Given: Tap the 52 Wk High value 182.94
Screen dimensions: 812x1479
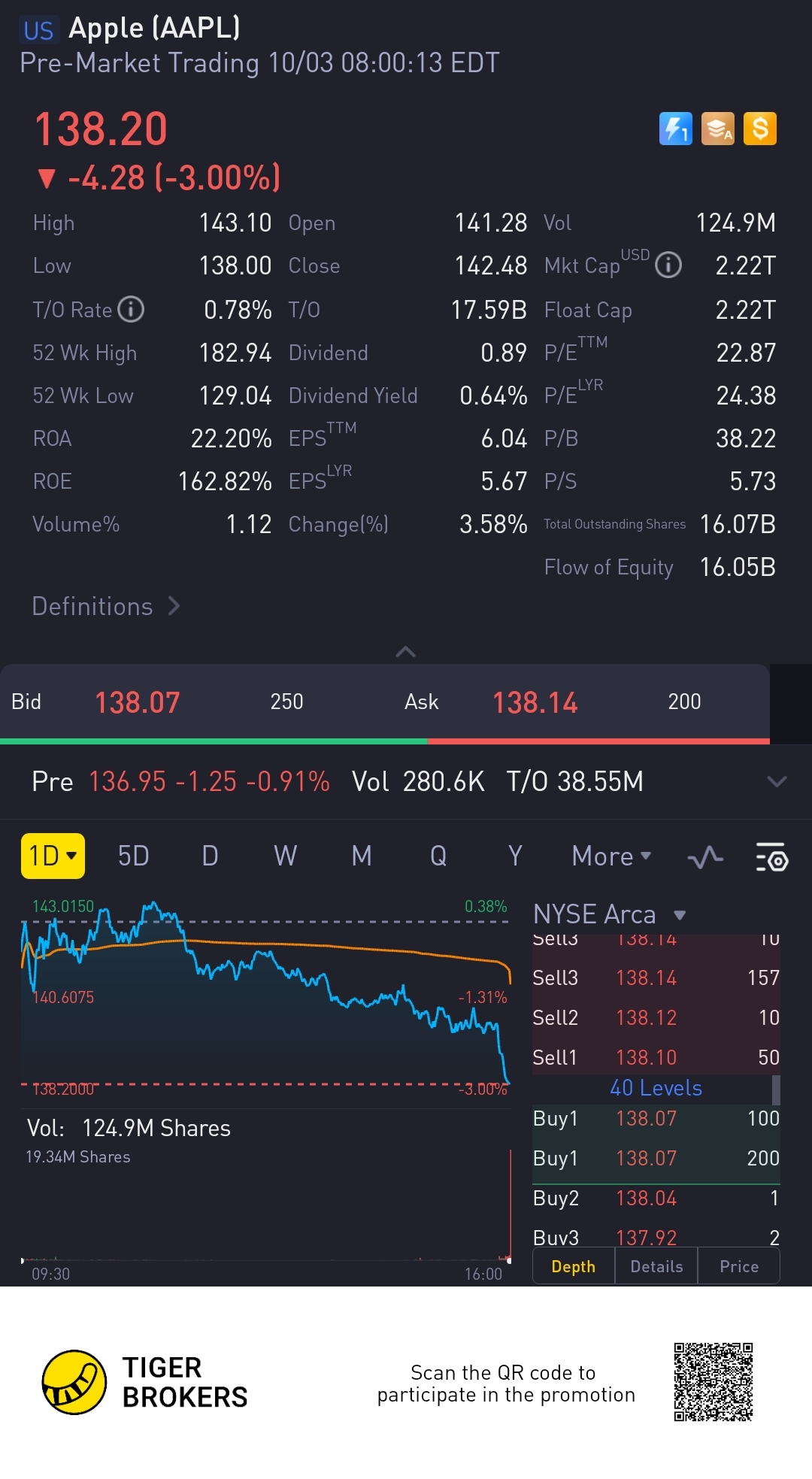Looking at the screenshot, I should 235,353.
